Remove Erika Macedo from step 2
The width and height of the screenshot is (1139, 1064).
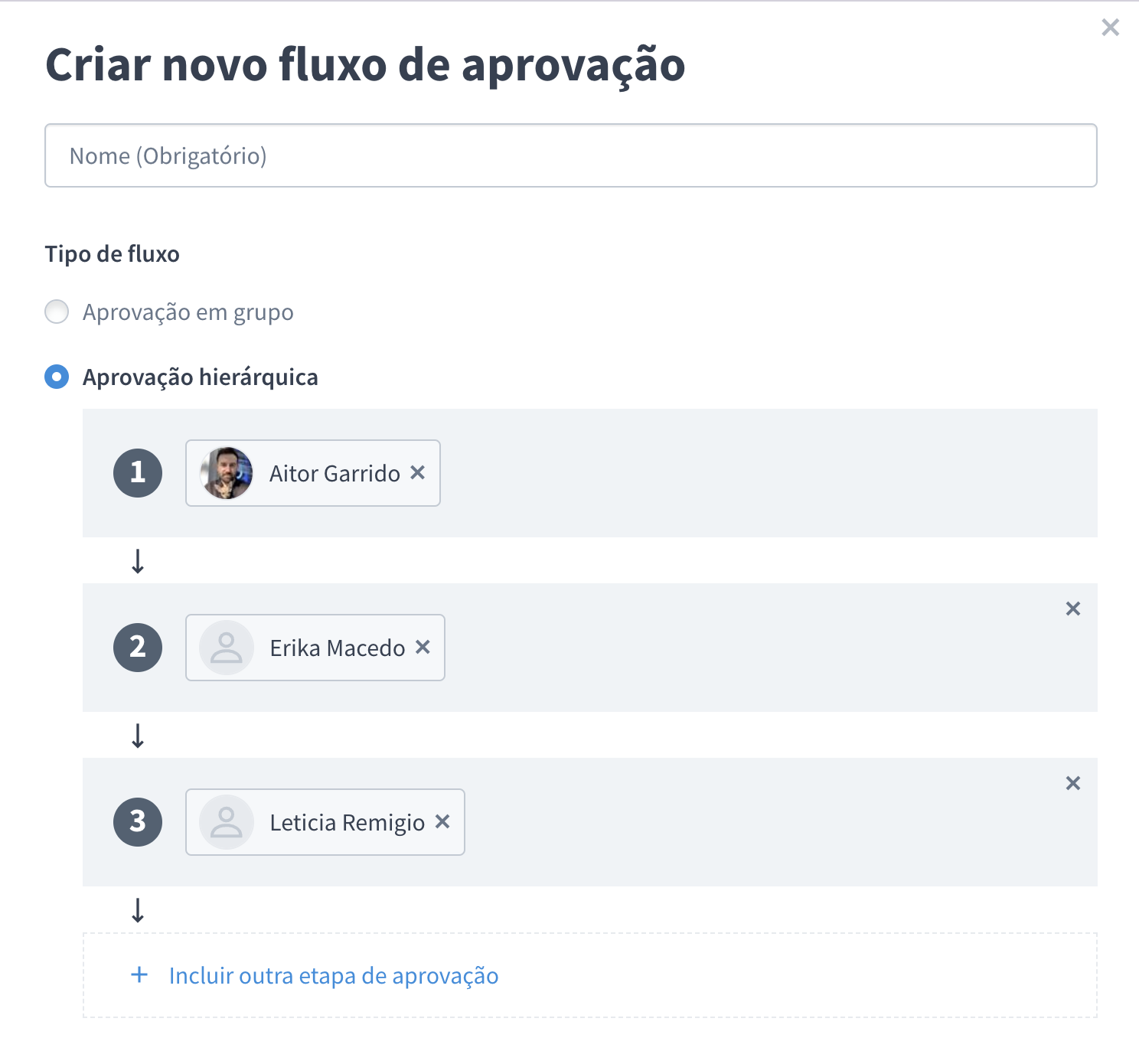click(x=423, y=648)
